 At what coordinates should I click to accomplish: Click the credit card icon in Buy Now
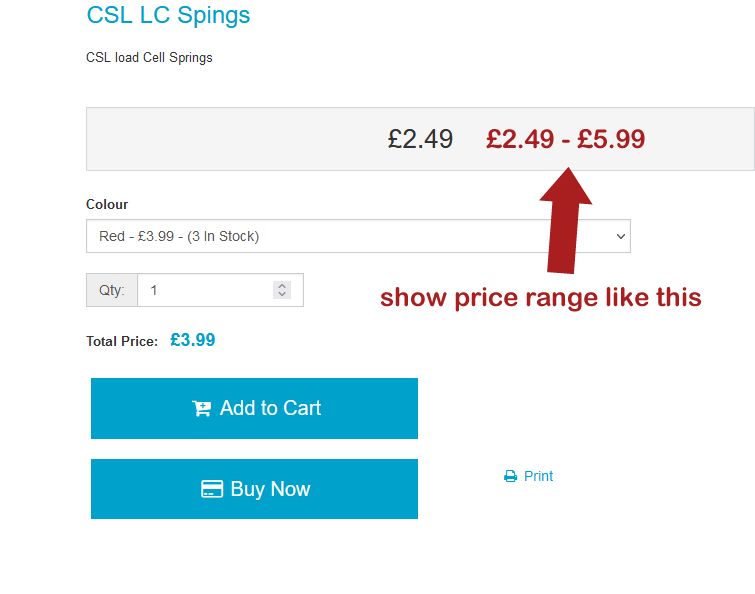coord(212,489)
